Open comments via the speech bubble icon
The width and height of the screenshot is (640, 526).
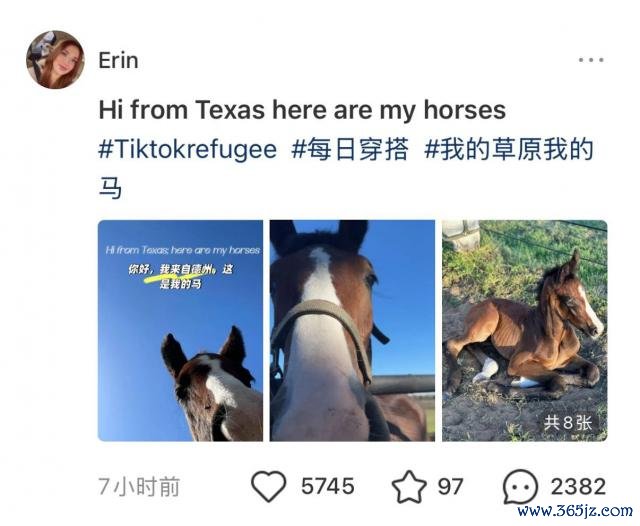tap(520, 486)
